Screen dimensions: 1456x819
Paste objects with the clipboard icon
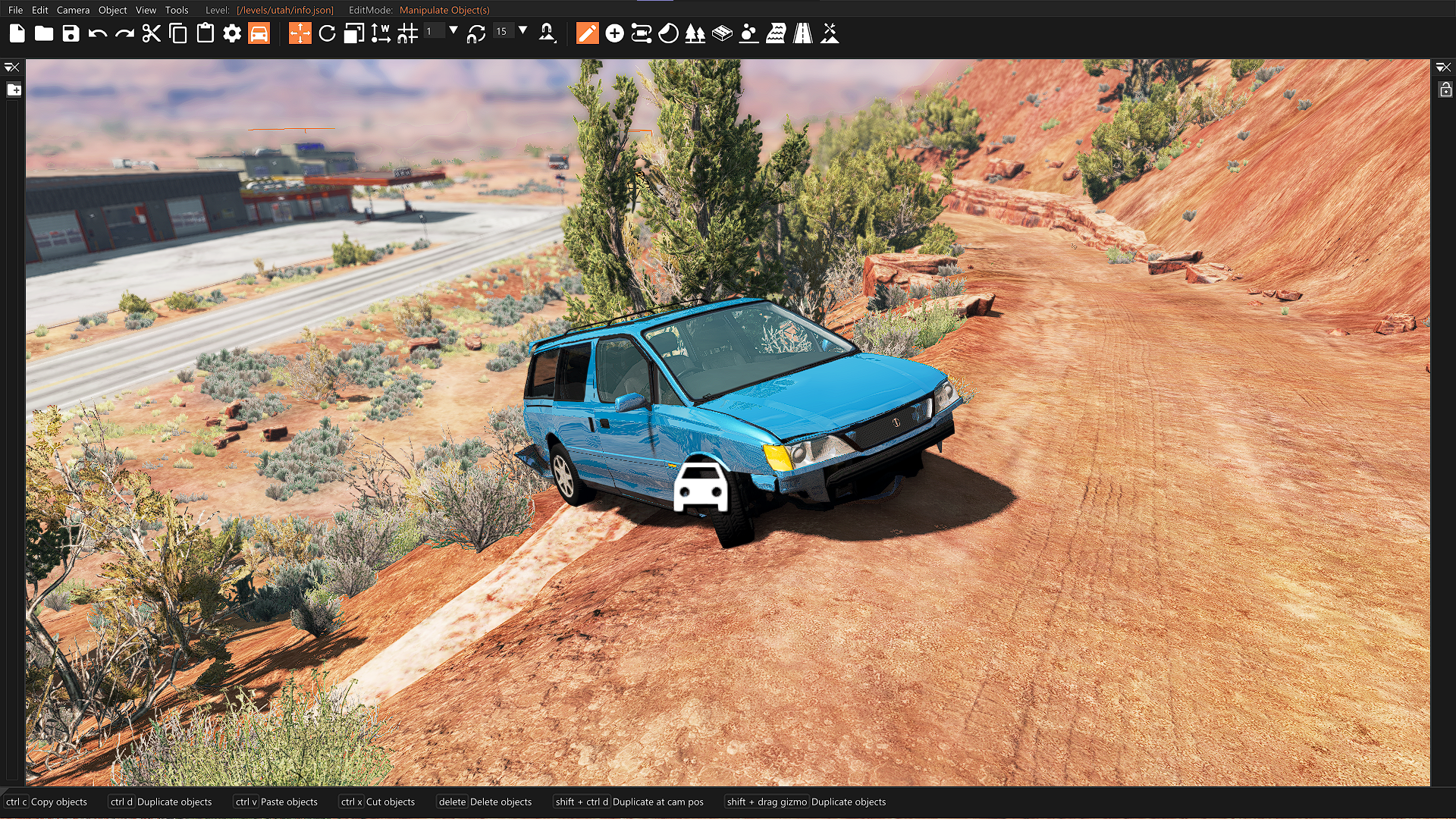(206, 33)
